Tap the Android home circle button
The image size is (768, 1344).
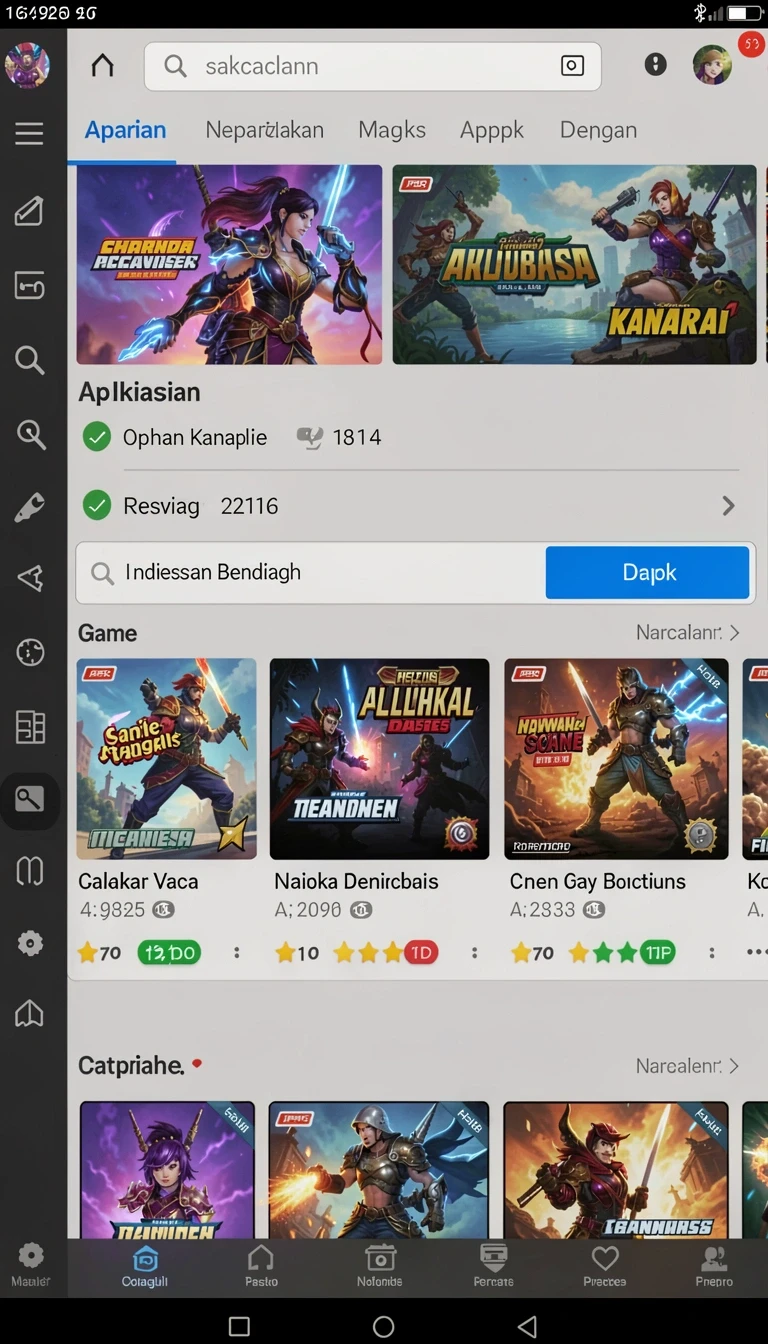coord(384,1326)
